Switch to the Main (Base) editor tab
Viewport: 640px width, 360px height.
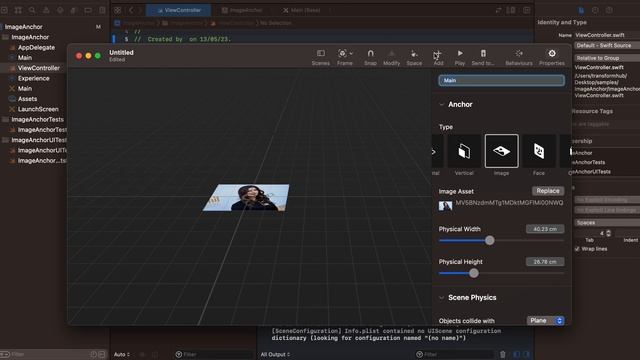pos(302,10)
